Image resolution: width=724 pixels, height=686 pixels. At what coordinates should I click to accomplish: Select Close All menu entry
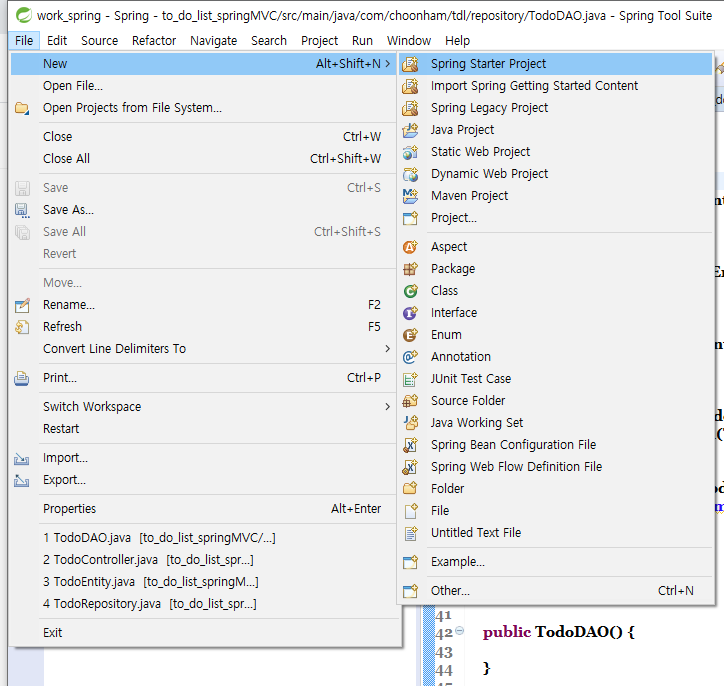tap(203, 159)
